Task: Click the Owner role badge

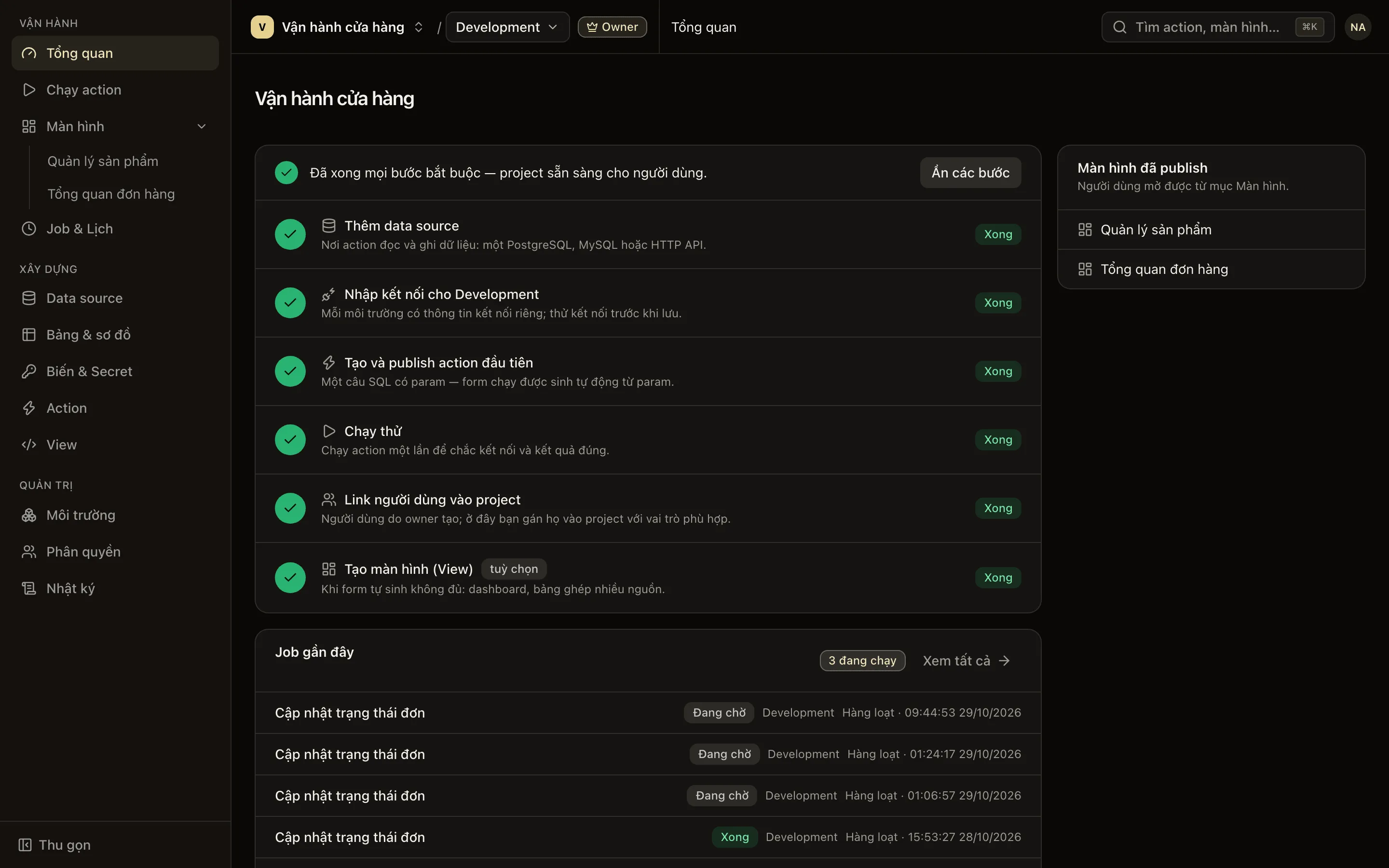Action: pos(612,27)
